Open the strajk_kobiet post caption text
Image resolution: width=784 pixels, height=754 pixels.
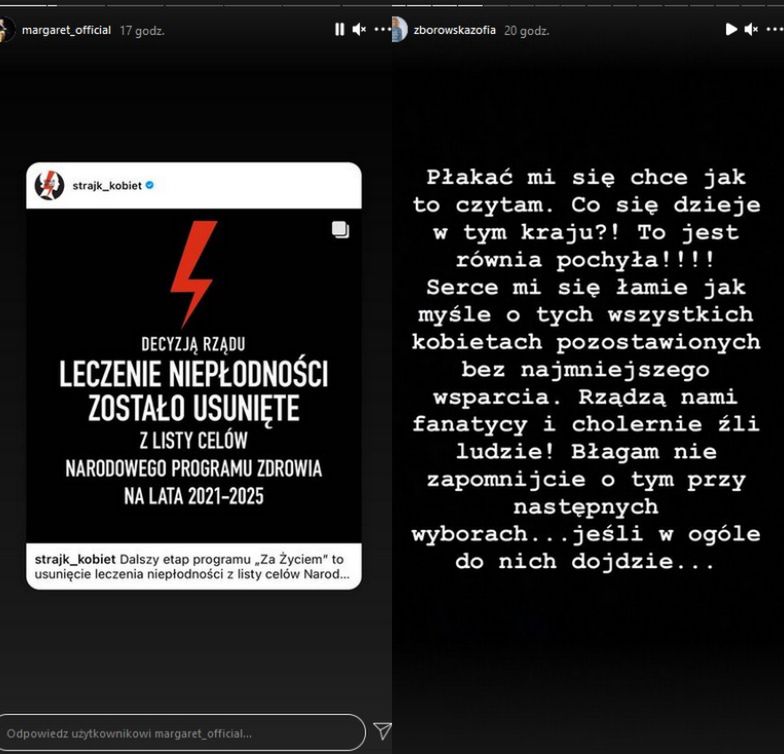tap(192, 566)
